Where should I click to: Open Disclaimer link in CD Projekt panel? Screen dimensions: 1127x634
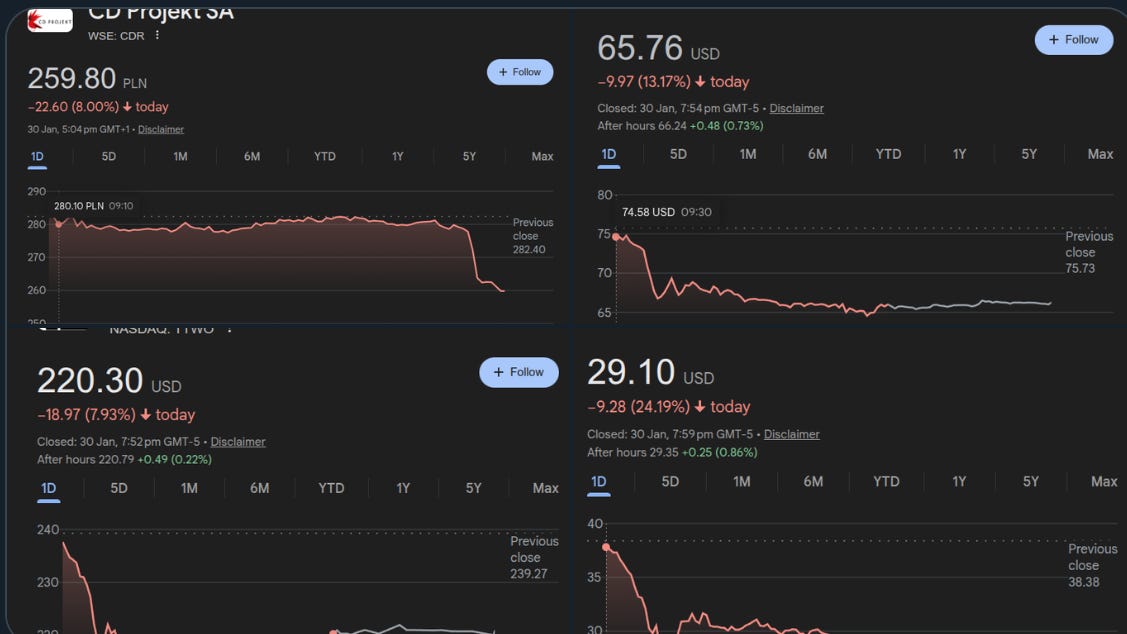[x=161, y=129]
